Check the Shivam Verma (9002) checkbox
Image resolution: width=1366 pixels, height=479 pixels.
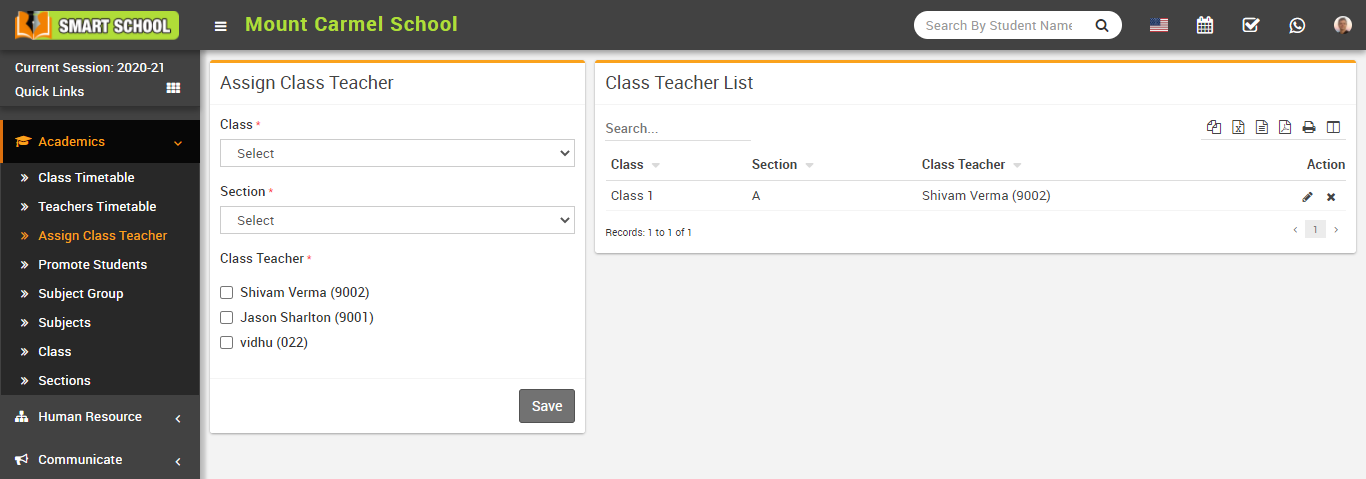click(x=227, y=293)
